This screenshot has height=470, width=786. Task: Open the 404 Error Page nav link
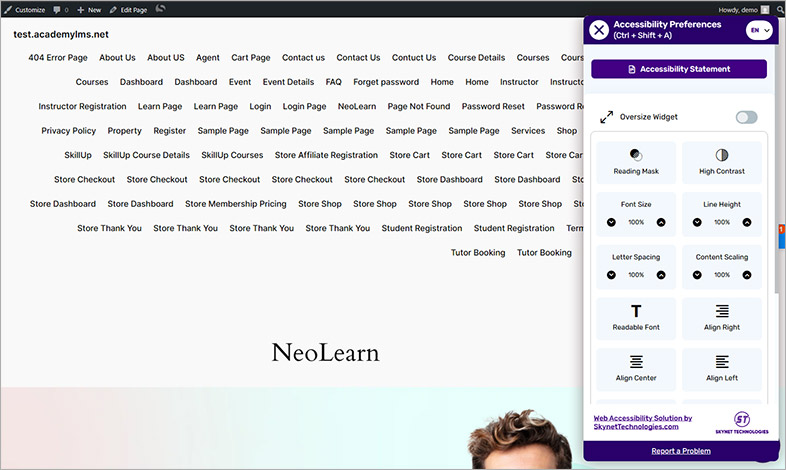[x=58, y=58]
